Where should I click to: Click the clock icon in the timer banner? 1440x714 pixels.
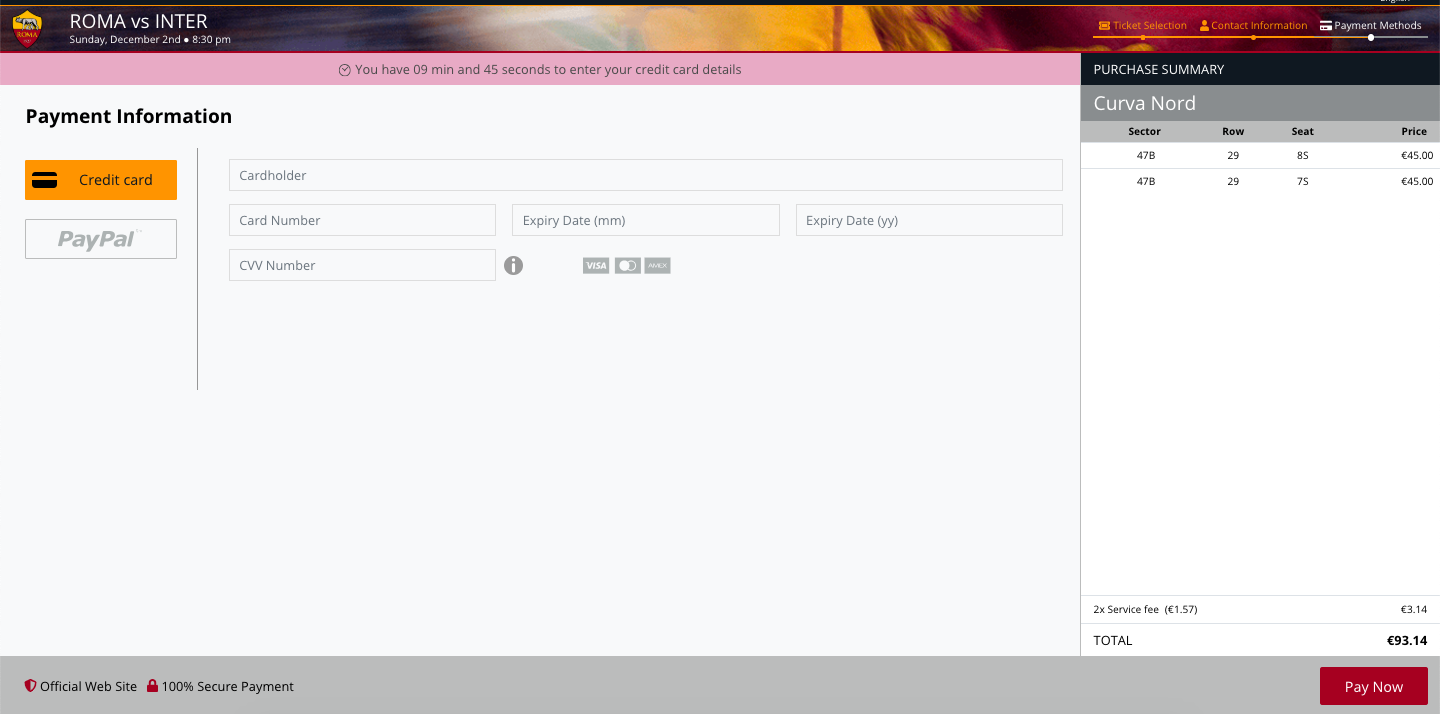pos(345,70)
